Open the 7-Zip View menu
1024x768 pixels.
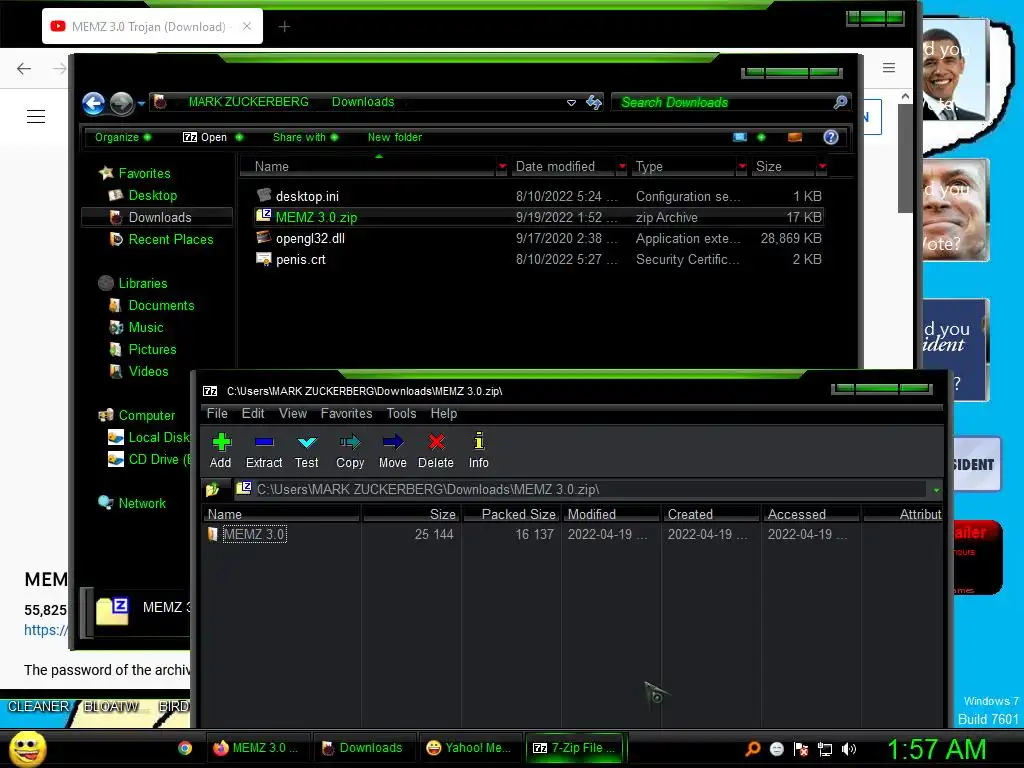[x=293, y=413]
